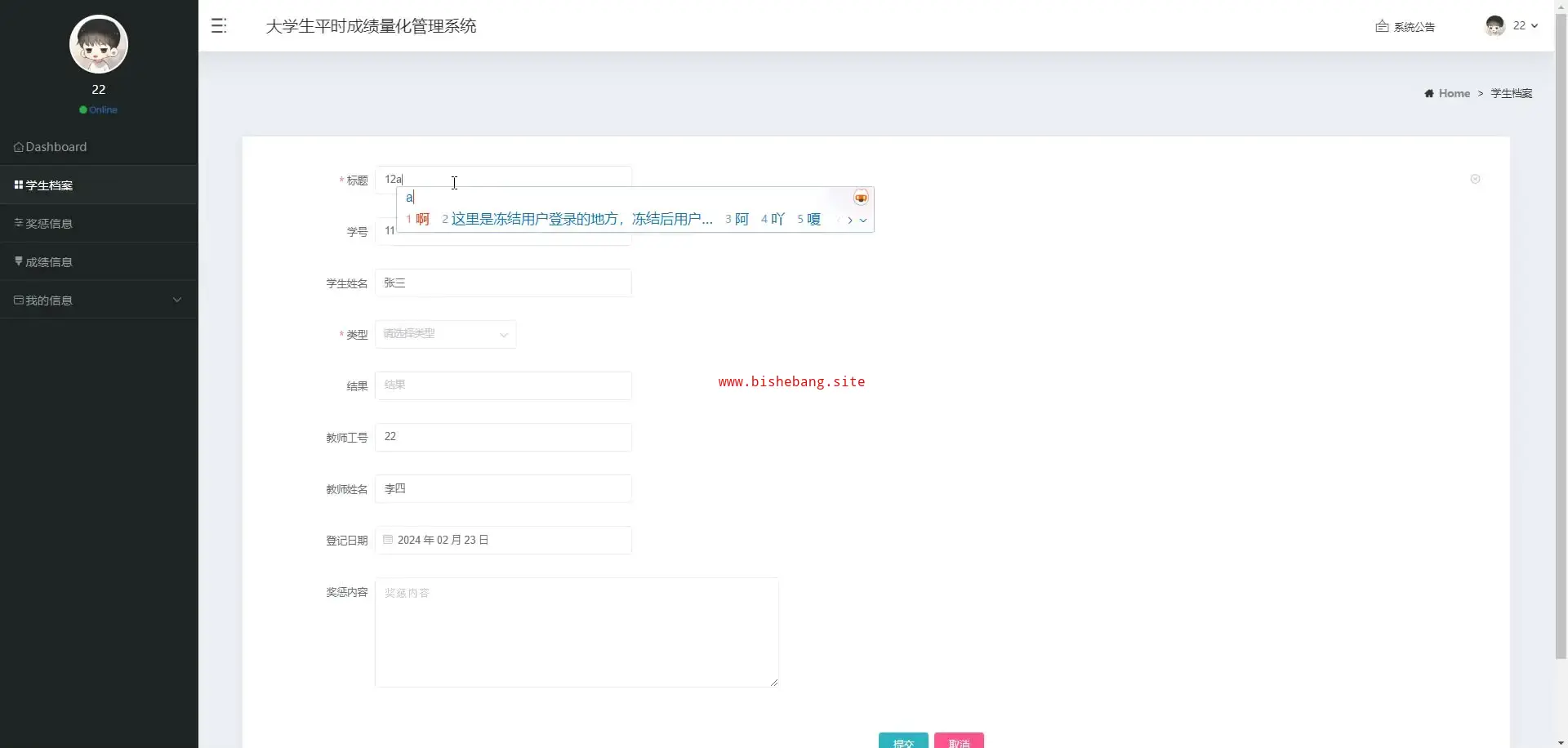Cancel the form with 取消 button
This screenshot has width=1568, height=748.
point(959,741)
